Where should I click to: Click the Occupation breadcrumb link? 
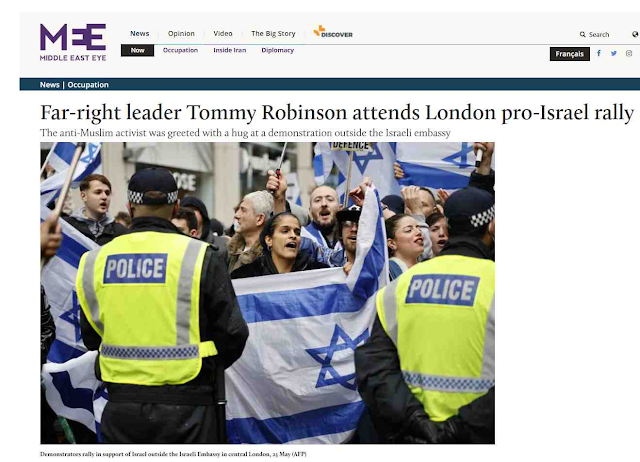pos(88,84)
